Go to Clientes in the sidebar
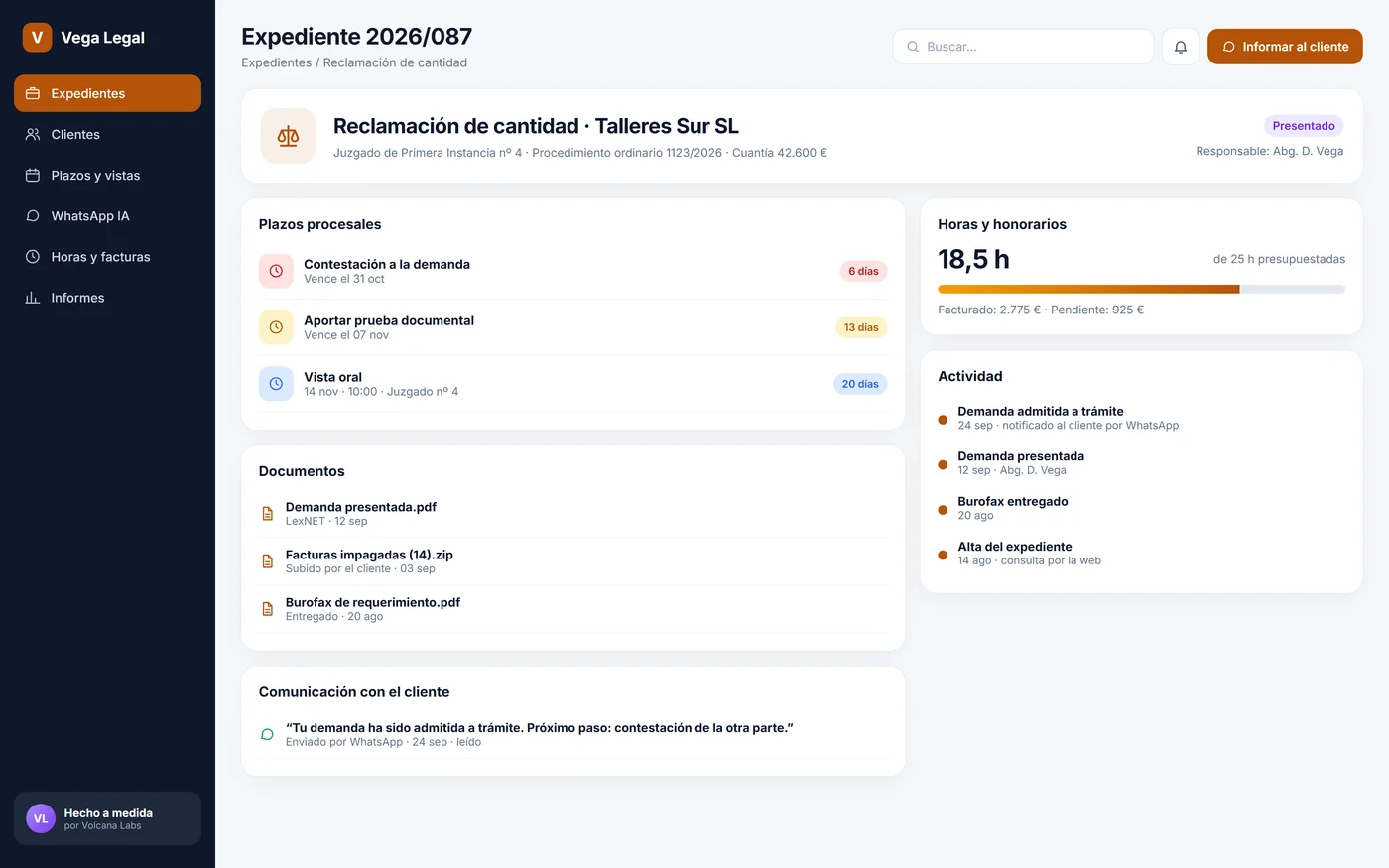Screen dimensions: 1389x868 click(x=107, y=134)
